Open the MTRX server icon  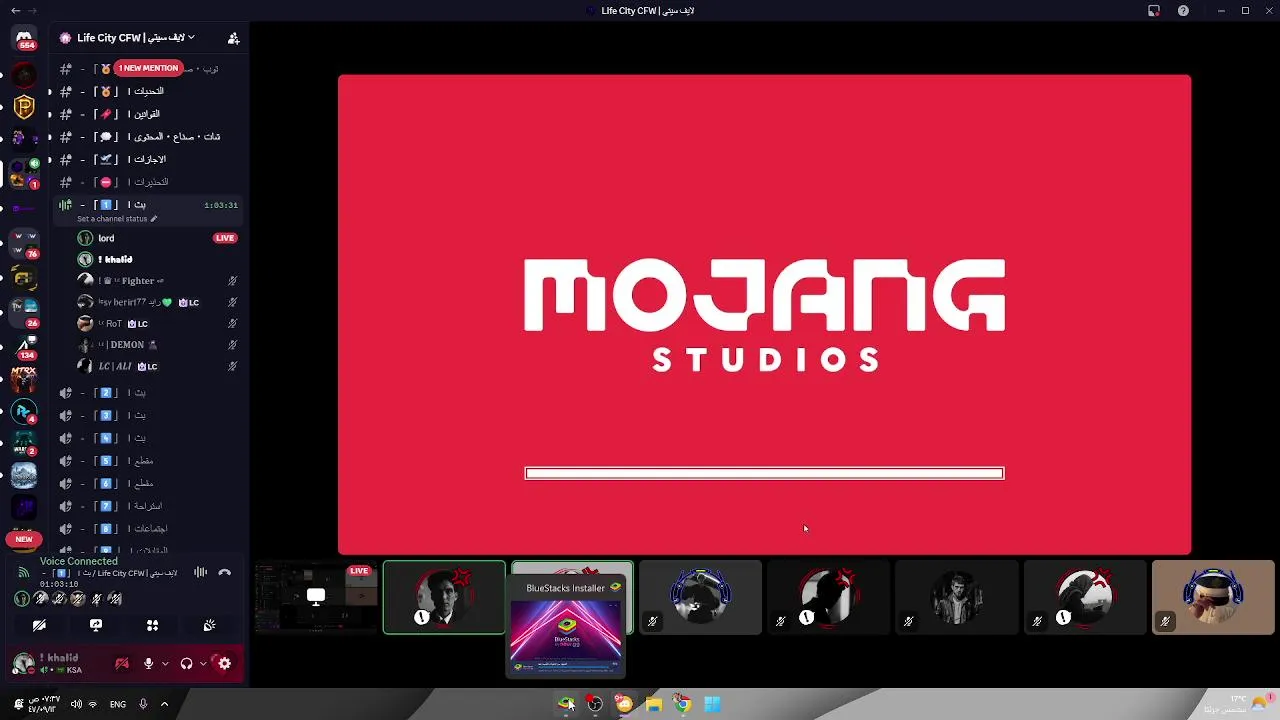click(x=24, y=379)
